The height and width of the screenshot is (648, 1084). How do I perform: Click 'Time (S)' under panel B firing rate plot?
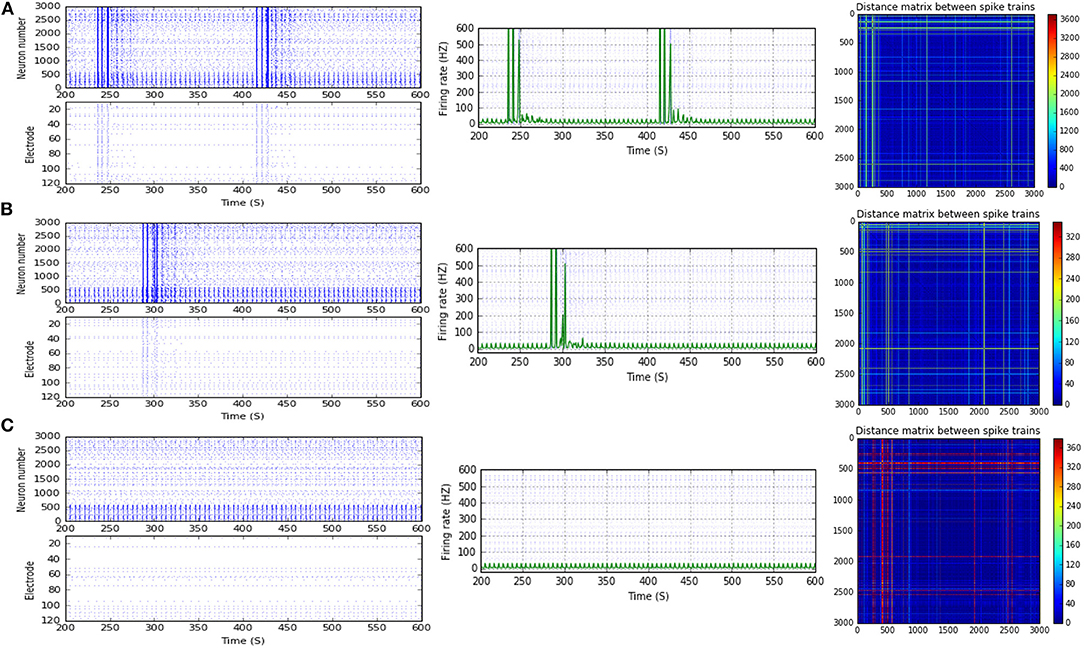coord(647,377)
